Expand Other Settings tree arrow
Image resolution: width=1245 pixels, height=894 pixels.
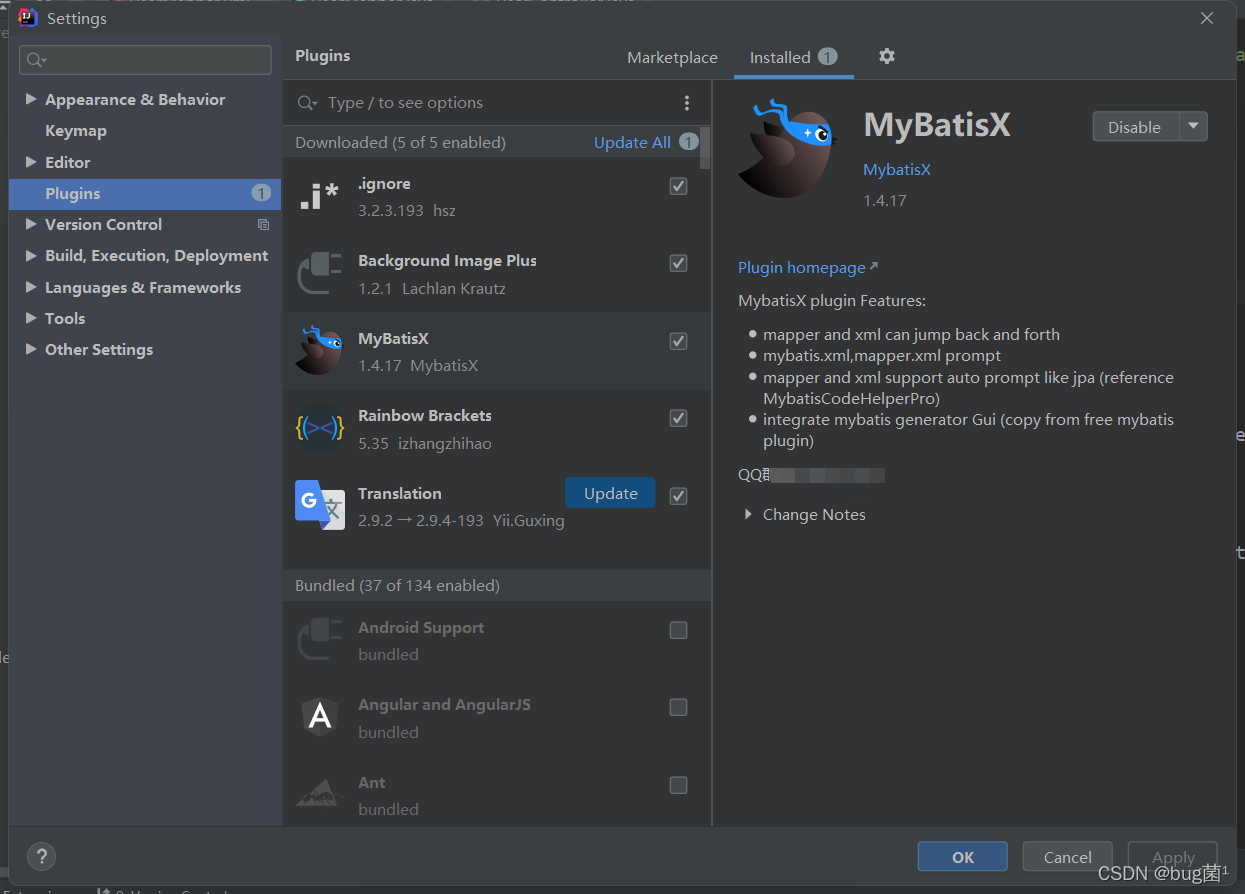pyautogui.click(x=31, y=349)
